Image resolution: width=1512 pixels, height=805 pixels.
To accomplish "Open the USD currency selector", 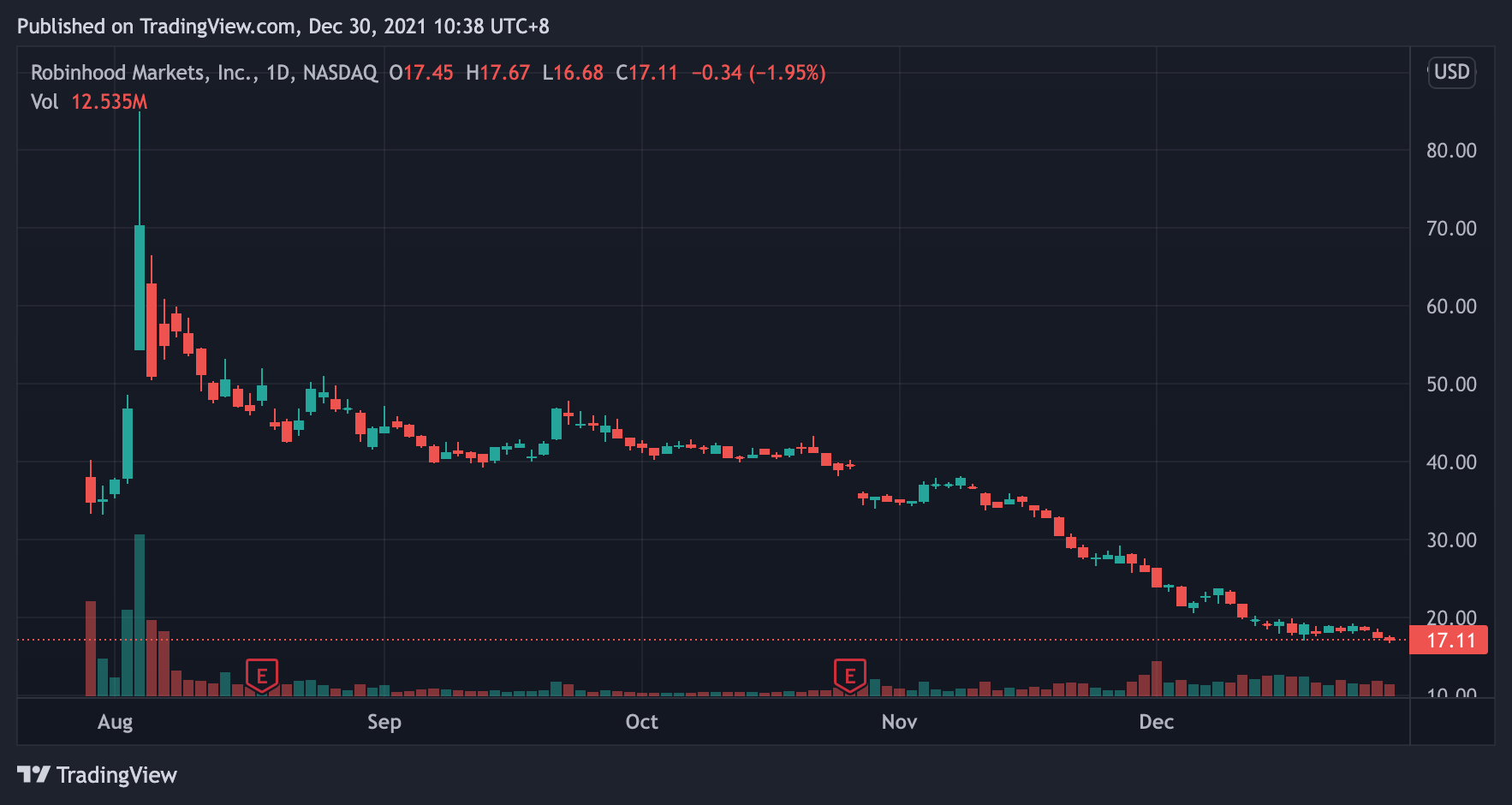I will pyautogui.click(x=1452, y=72).
